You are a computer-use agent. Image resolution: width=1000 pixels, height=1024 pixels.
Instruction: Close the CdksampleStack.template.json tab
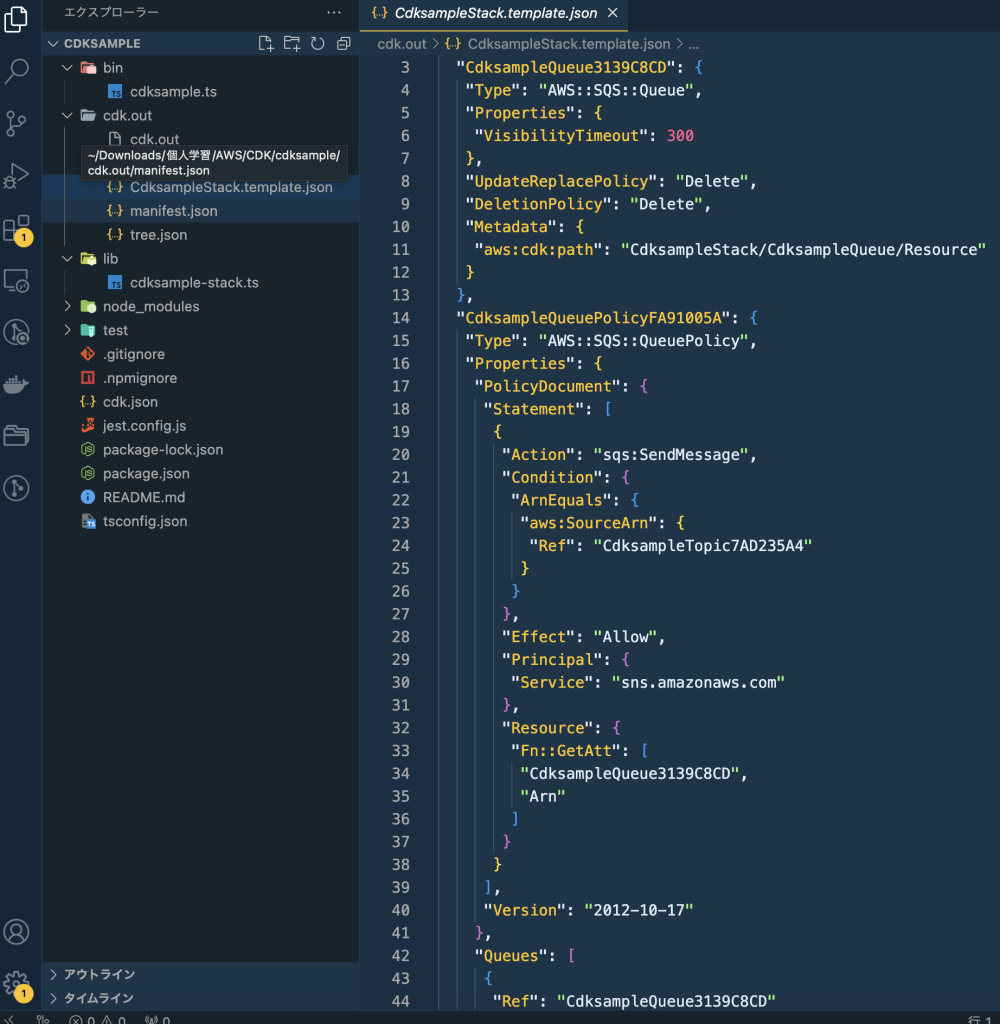(612, 13)
